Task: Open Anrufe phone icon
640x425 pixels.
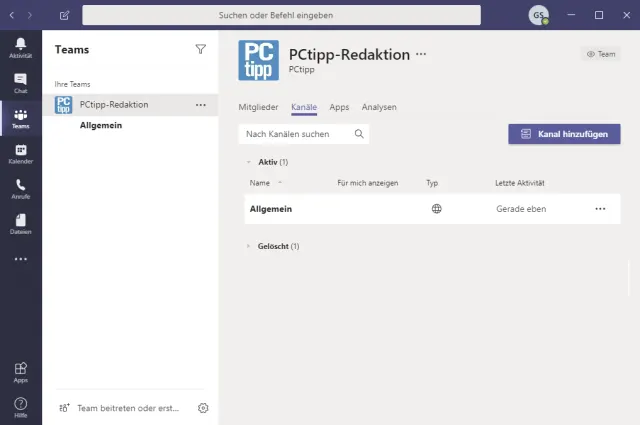Action: tap(20, 189)
